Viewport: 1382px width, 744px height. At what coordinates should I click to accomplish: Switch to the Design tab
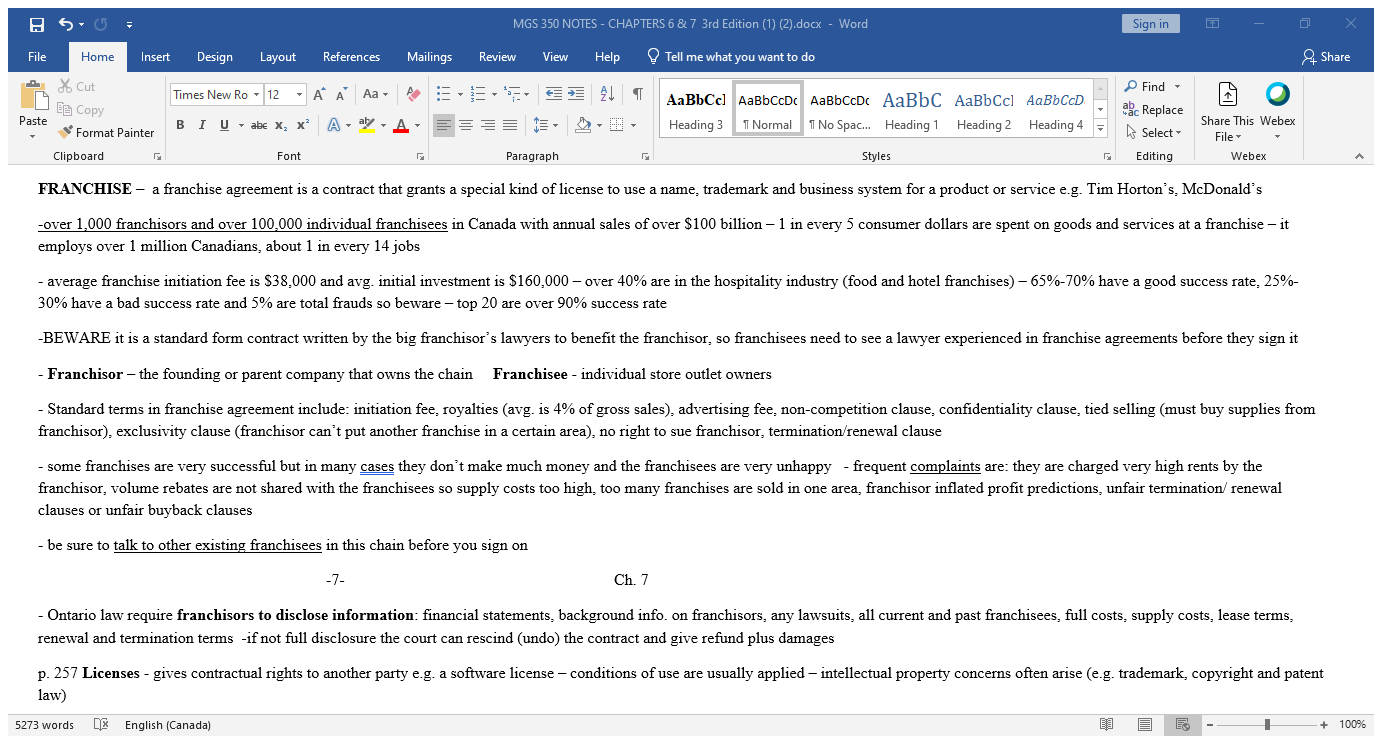point(214,57)
